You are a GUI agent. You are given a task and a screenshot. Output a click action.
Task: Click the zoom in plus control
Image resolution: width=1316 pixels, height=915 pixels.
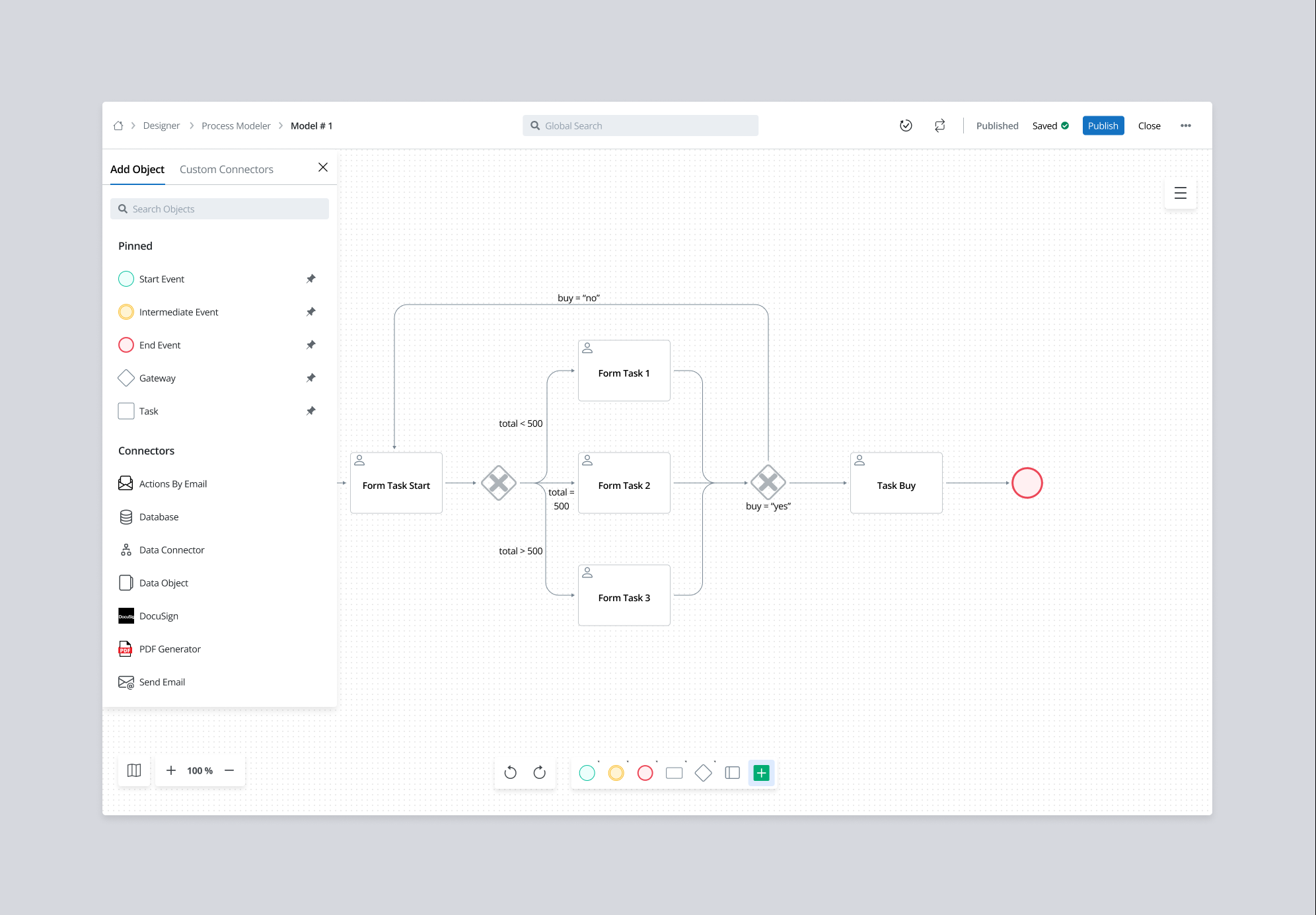pyautogui.click(x=171, y=770)
